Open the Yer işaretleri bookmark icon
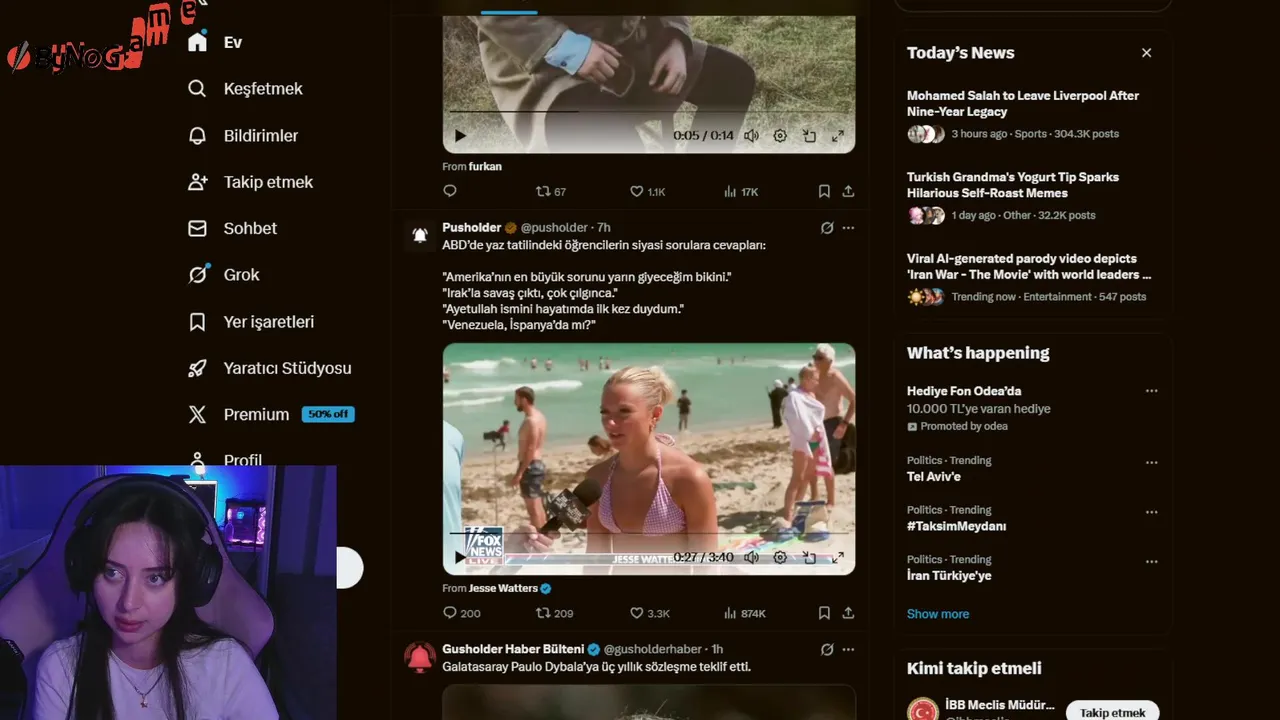This screenshot has height=720, width=1280. tap(197, 322)
